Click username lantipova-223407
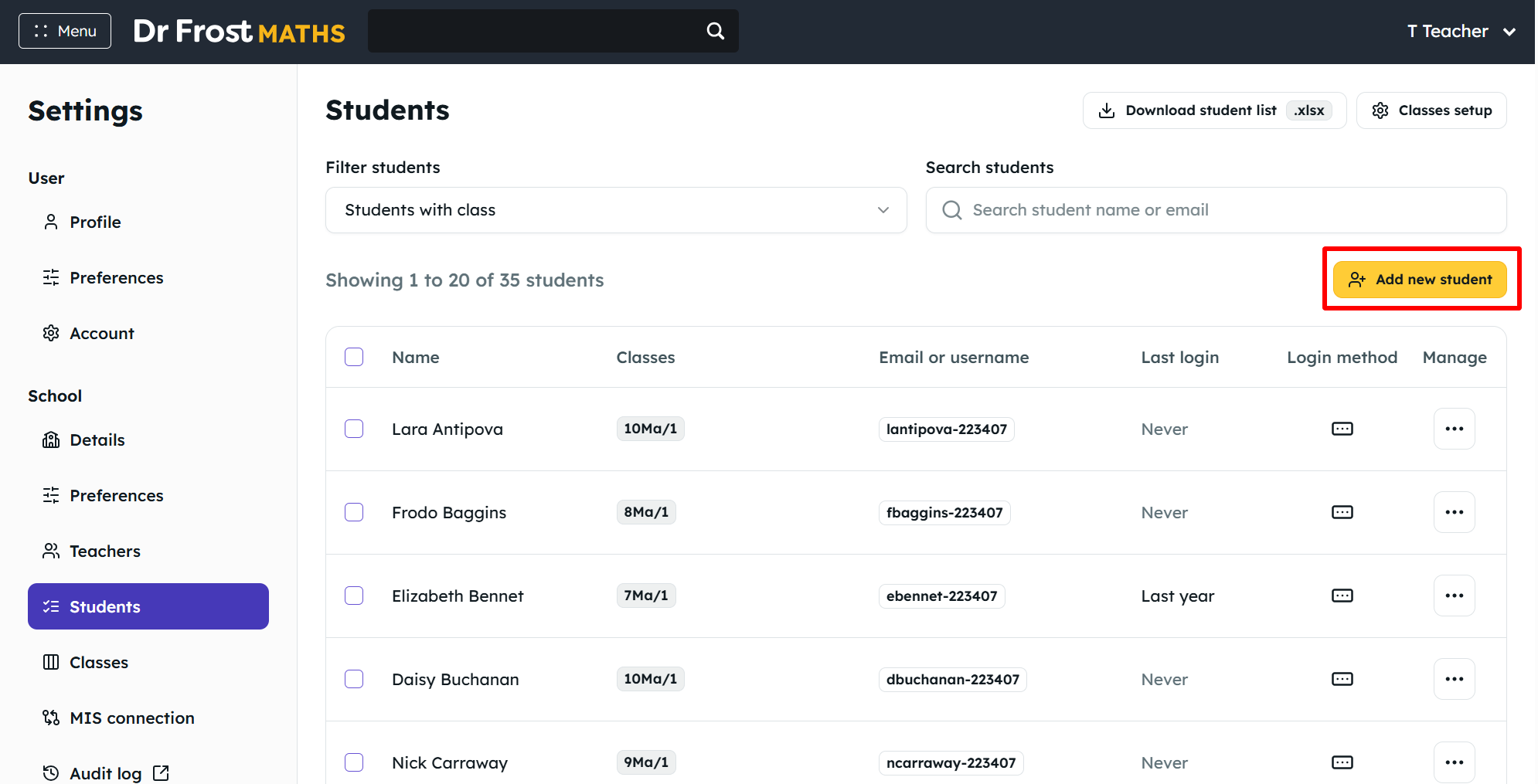This screenshot has height=784, width=1538. (947, 429)
